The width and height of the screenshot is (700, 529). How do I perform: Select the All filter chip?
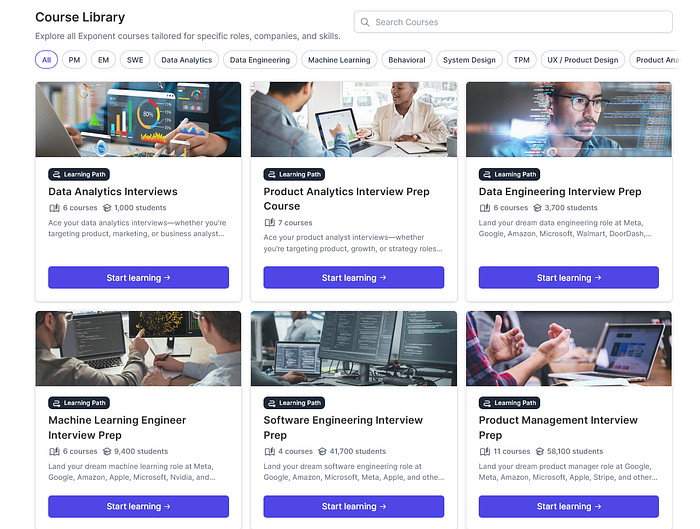pos(46,60)
